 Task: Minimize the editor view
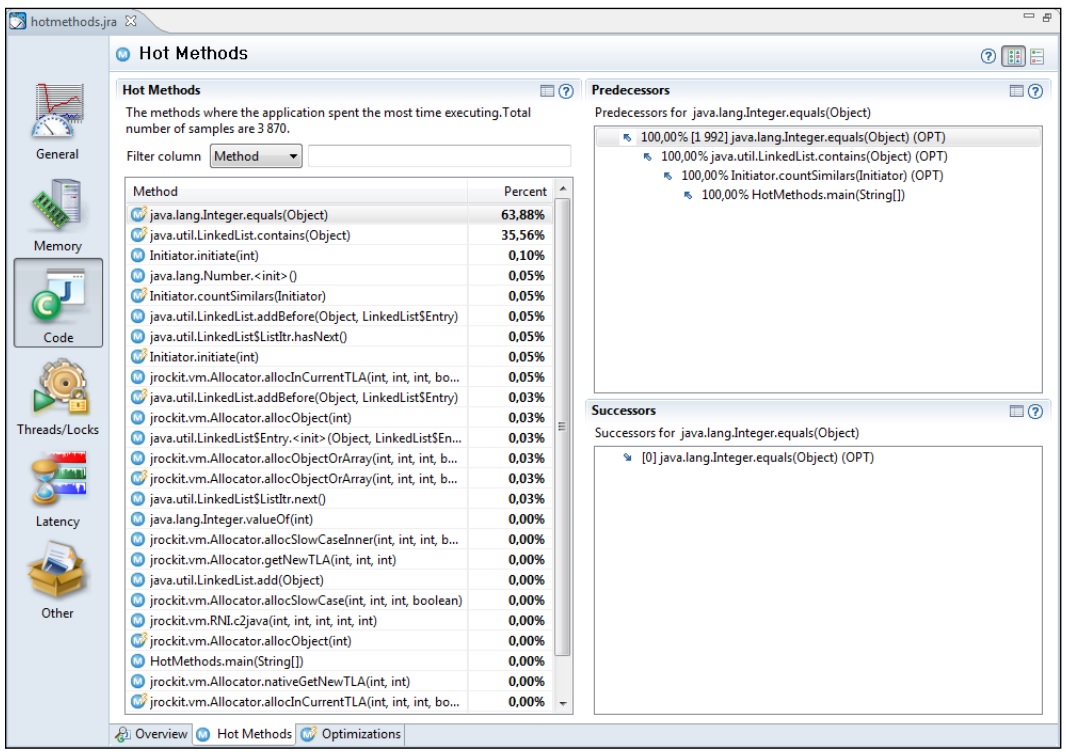1029,16
